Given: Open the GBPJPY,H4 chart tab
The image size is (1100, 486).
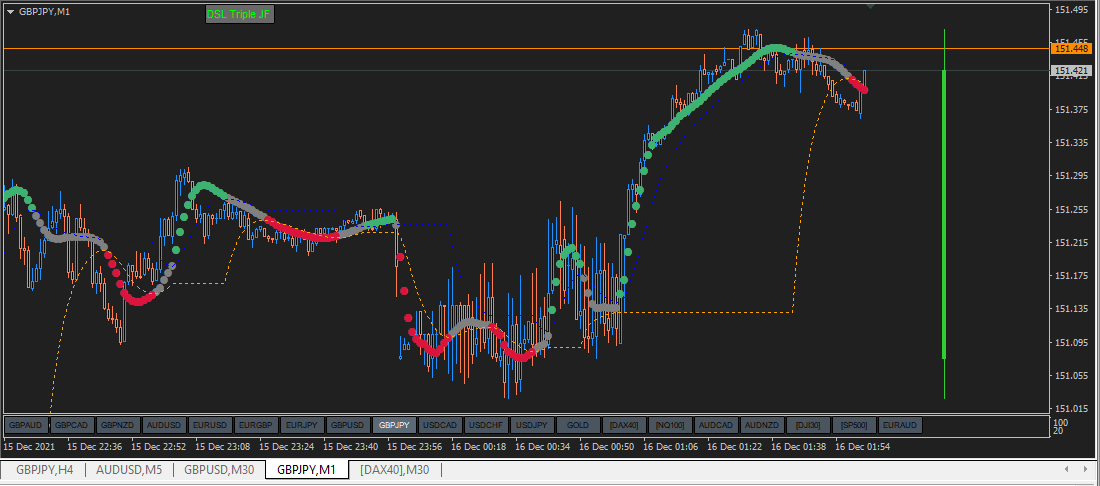Looking at the screenshot, I should click(x=43, y=470).
